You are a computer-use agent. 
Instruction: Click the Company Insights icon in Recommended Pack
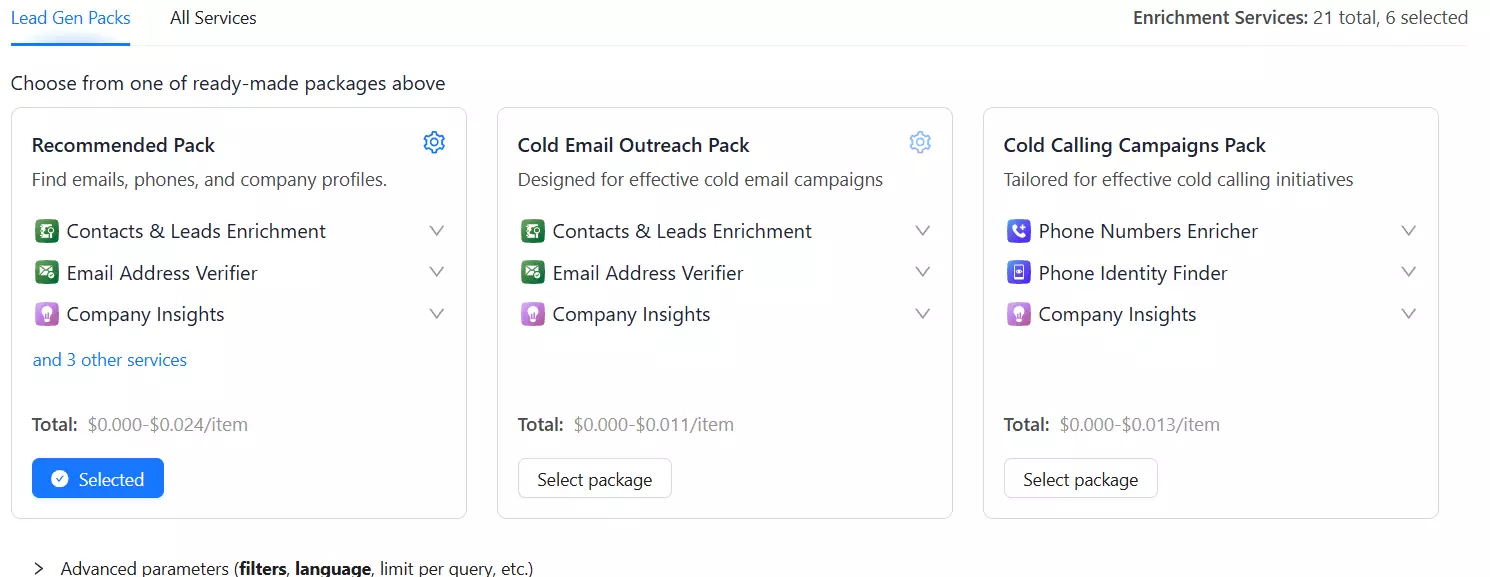(47, 313)
